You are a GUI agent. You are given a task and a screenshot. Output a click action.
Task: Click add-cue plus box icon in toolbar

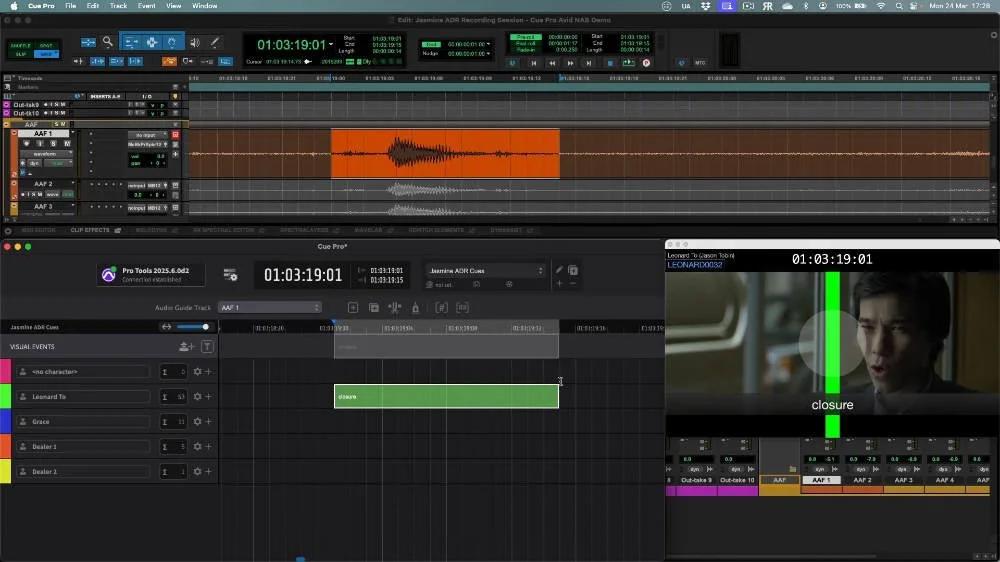click(353, 307)
